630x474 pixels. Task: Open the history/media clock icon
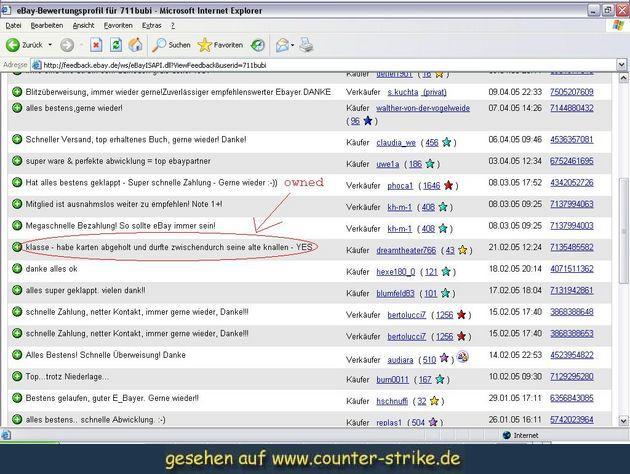pyautogui.click(x=258, y=45)
